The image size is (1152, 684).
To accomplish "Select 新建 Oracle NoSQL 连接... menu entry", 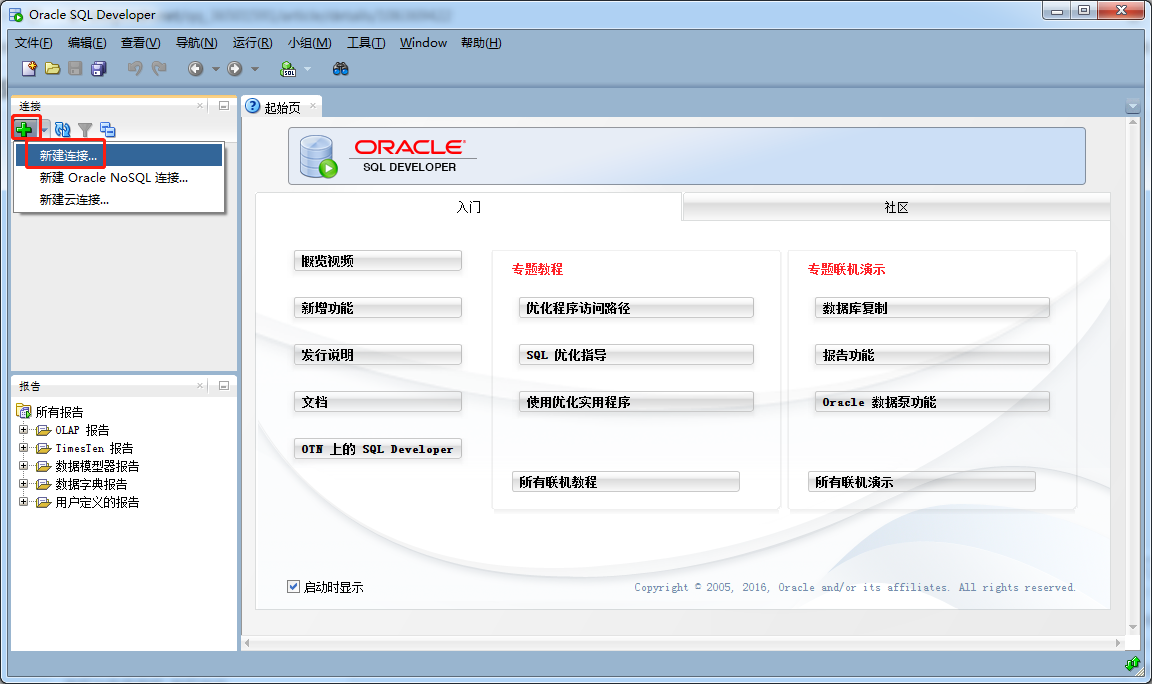I will pos(119,178).
